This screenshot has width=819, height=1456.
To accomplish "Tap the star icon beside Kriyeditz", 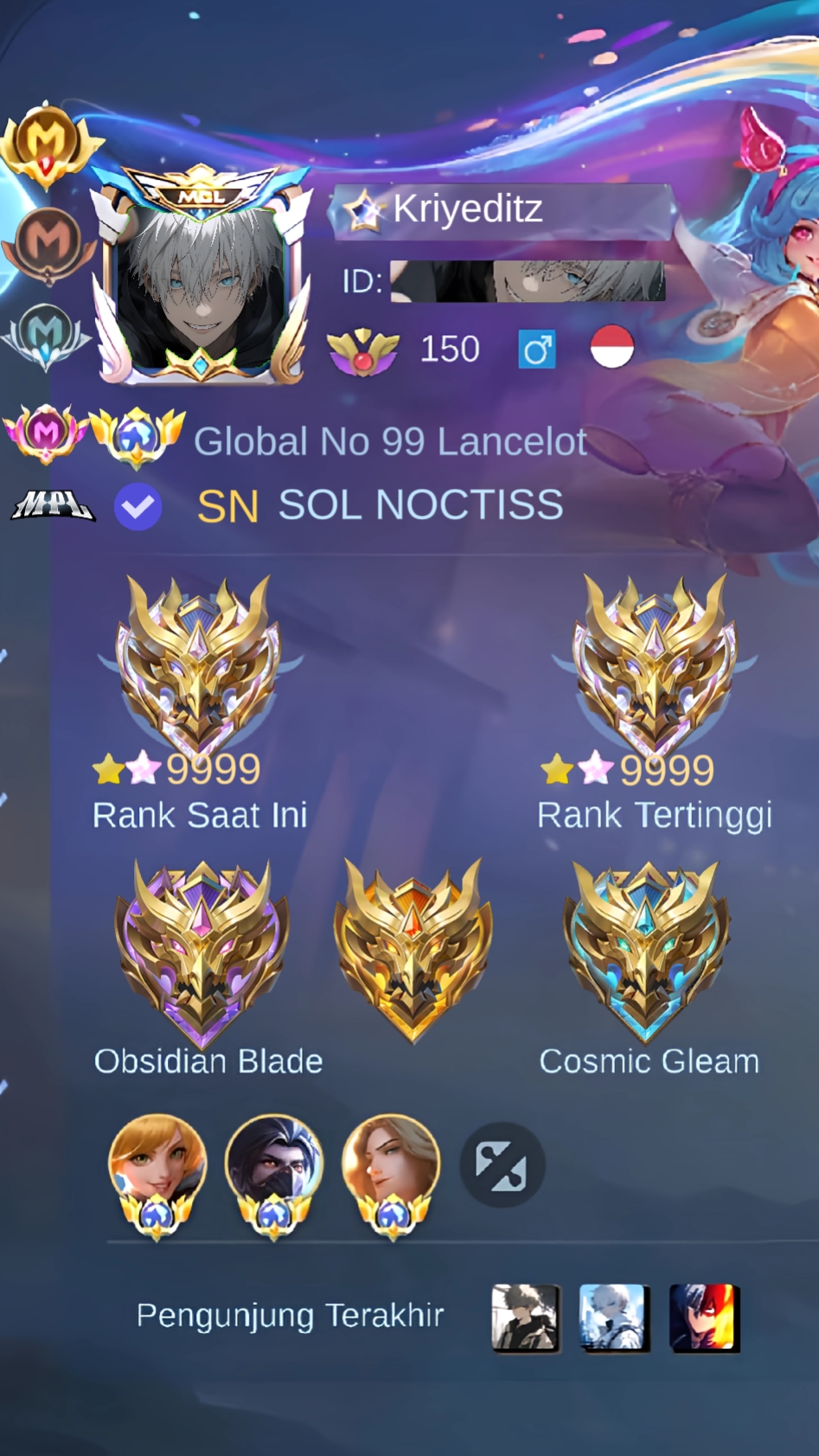I will click(x=363, y=210).
